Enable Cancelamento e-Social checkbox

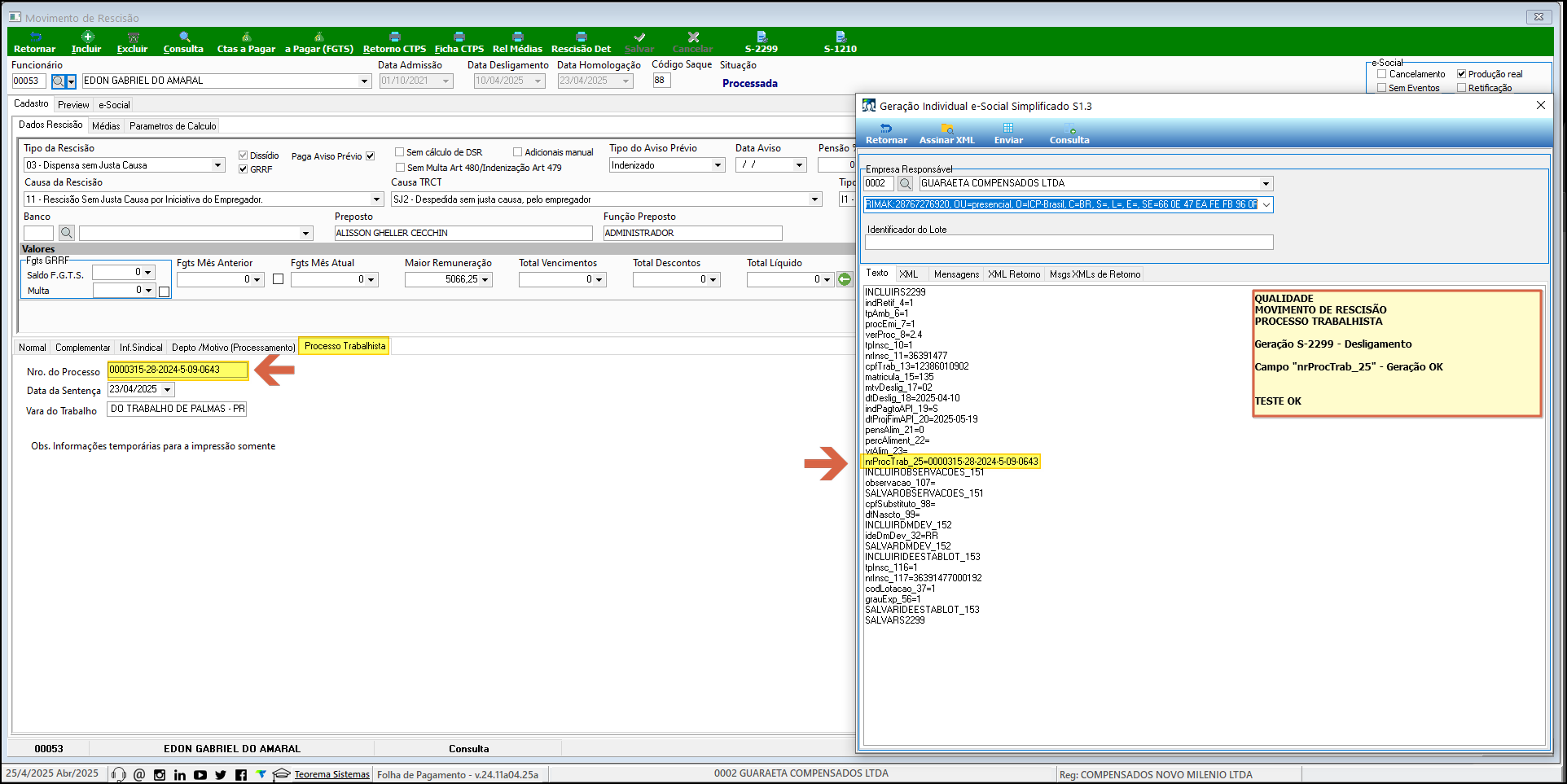coord(1381,74)
